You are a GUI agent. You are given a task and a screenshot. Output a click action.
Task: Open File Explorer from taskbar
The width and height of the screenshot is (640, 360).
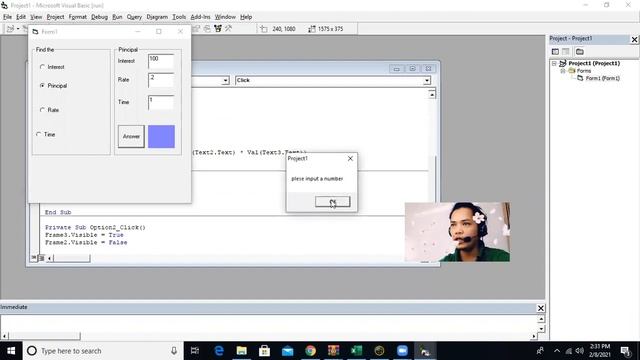pos(242,351)
